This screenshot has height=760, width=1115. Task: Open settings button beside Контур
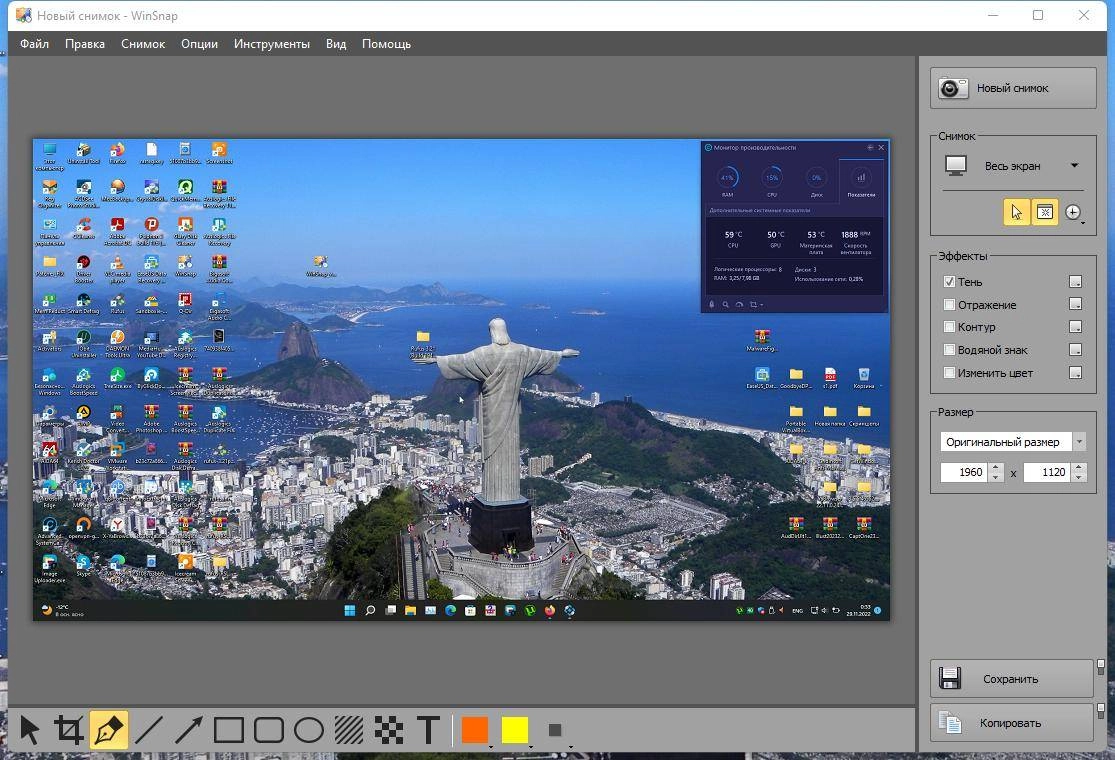(1075, 327)
